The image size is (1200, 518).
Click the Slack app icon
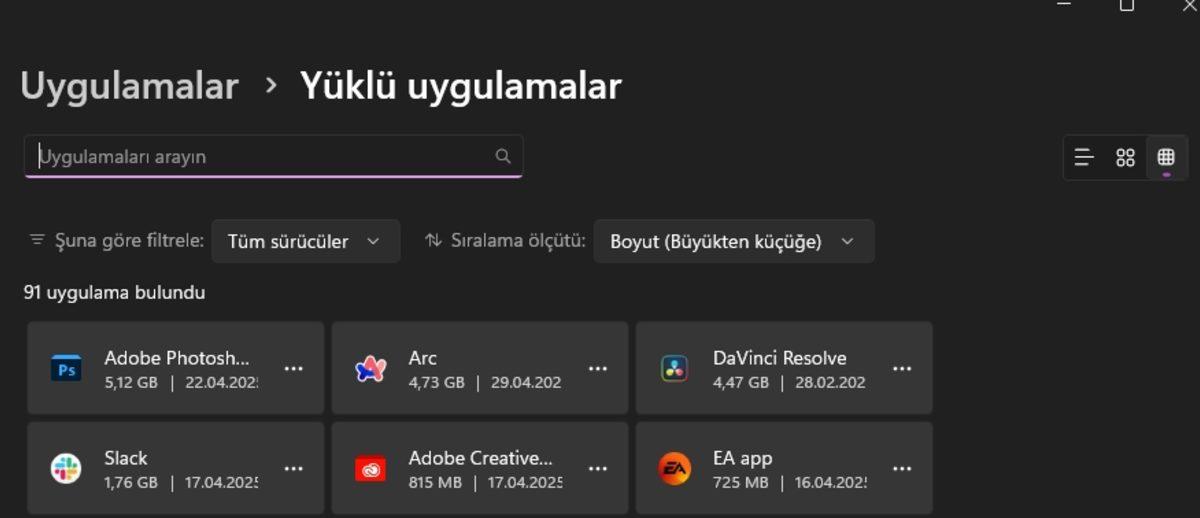click(66, 468)
